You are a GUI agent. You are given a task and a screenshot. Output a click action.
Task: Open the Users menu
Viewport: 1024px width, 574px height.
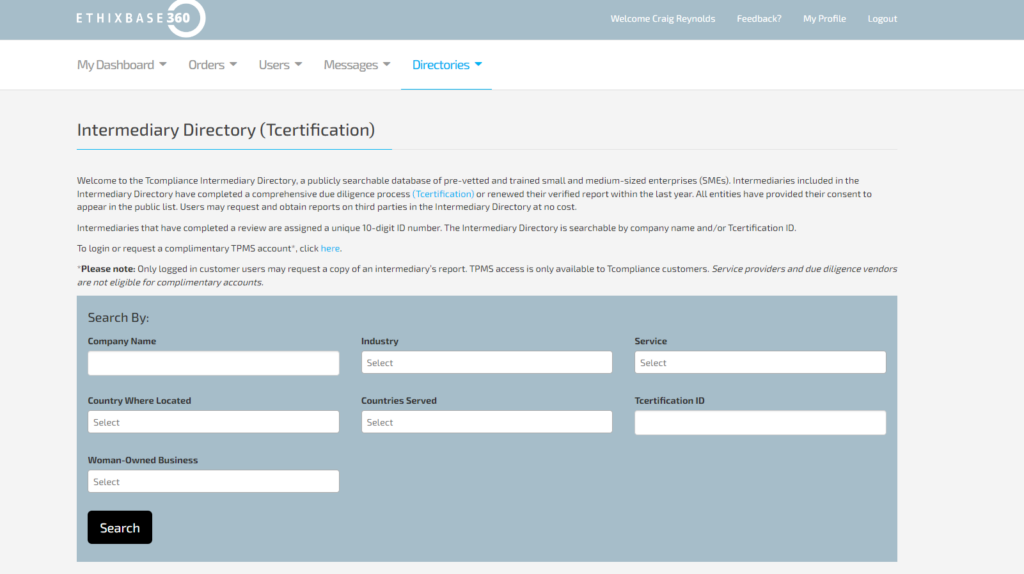pyautogui.click(x=280, y=65)
